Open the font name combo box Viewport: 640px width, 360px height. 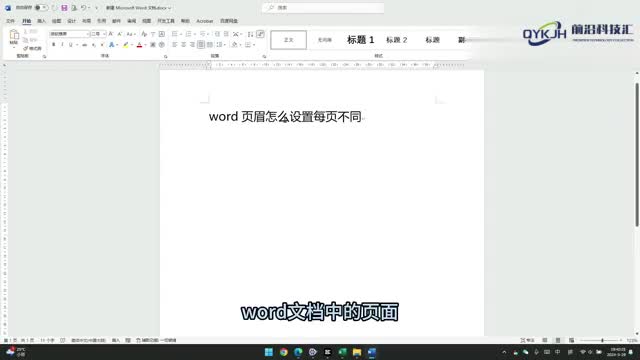[69, 34]
